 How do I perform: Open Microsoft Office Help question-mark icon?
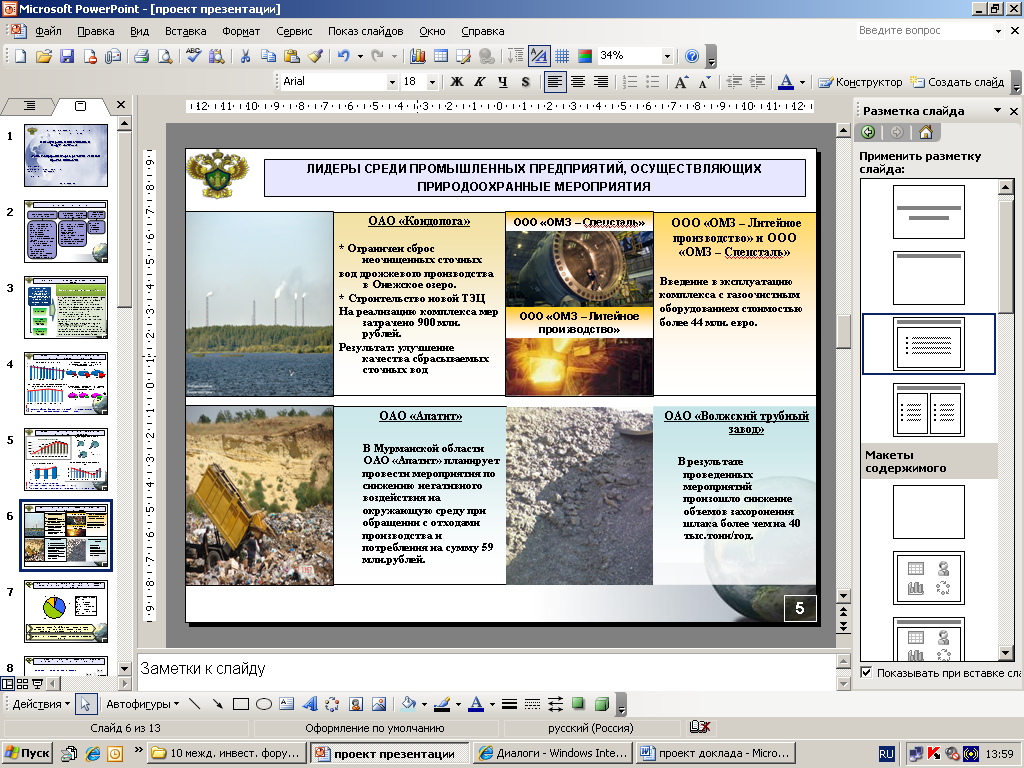[x=692, y=56]
